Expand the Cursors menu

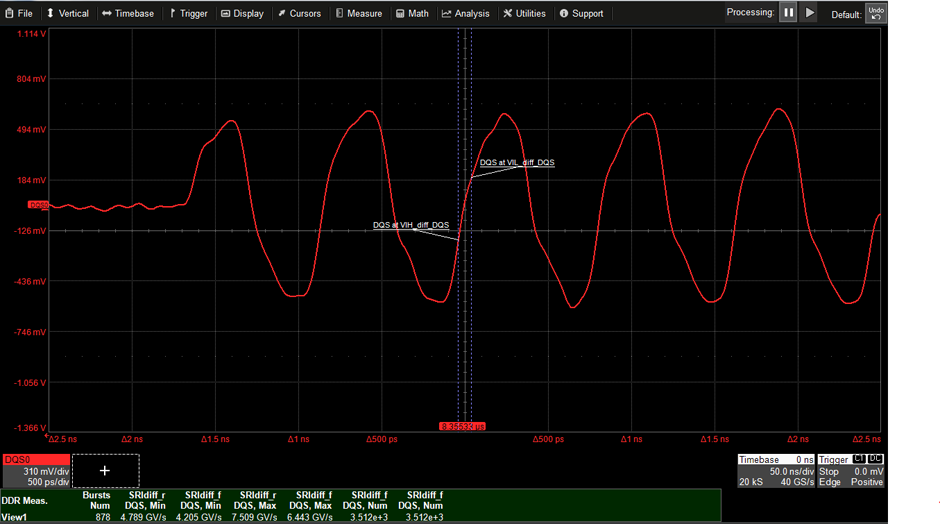(x=299, y=13)
